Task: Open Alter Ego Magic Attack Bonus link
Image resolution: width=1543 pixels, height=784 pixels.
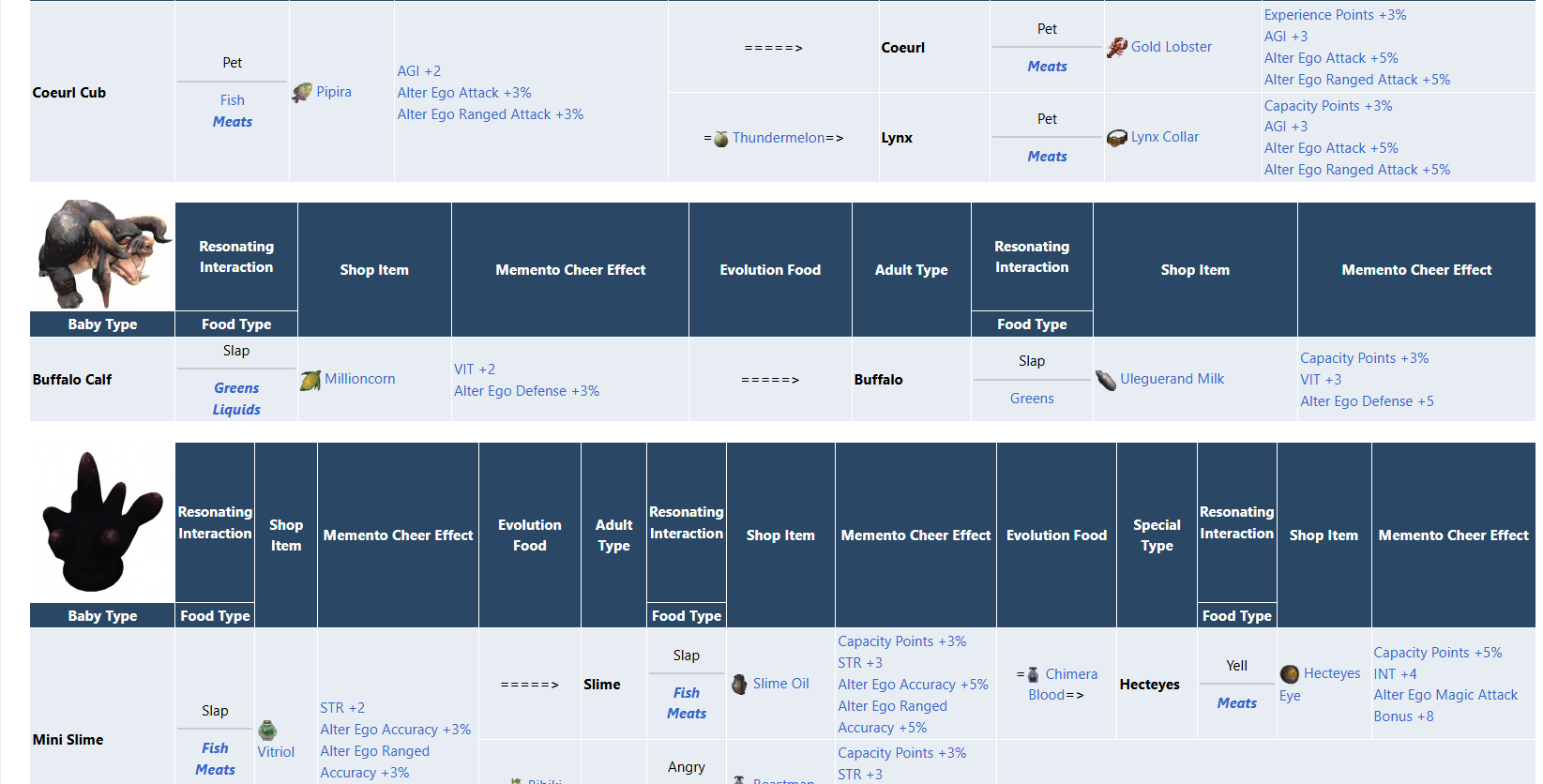Action: coord(1445,705)
